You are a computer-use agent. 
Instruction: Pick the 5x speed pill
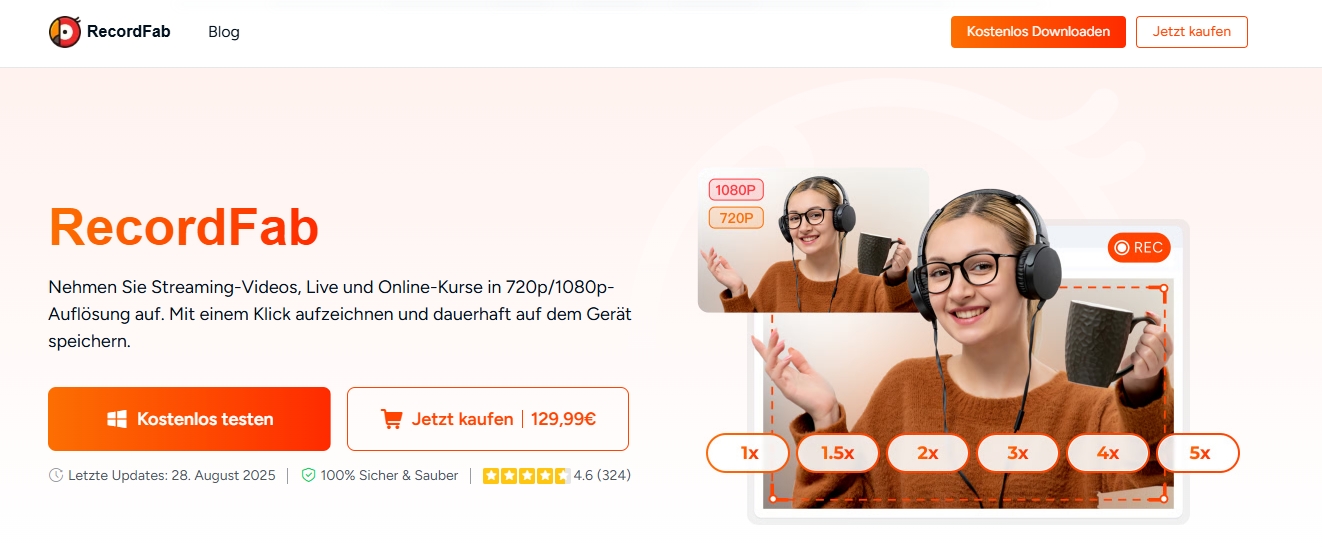(x=1198, y=453)
